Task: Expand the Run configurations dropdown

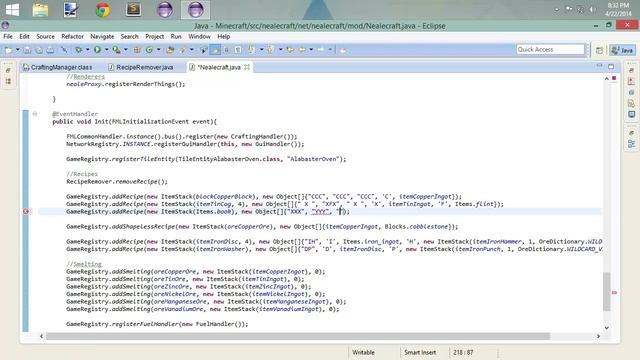Action: click(x=107, y=50)
